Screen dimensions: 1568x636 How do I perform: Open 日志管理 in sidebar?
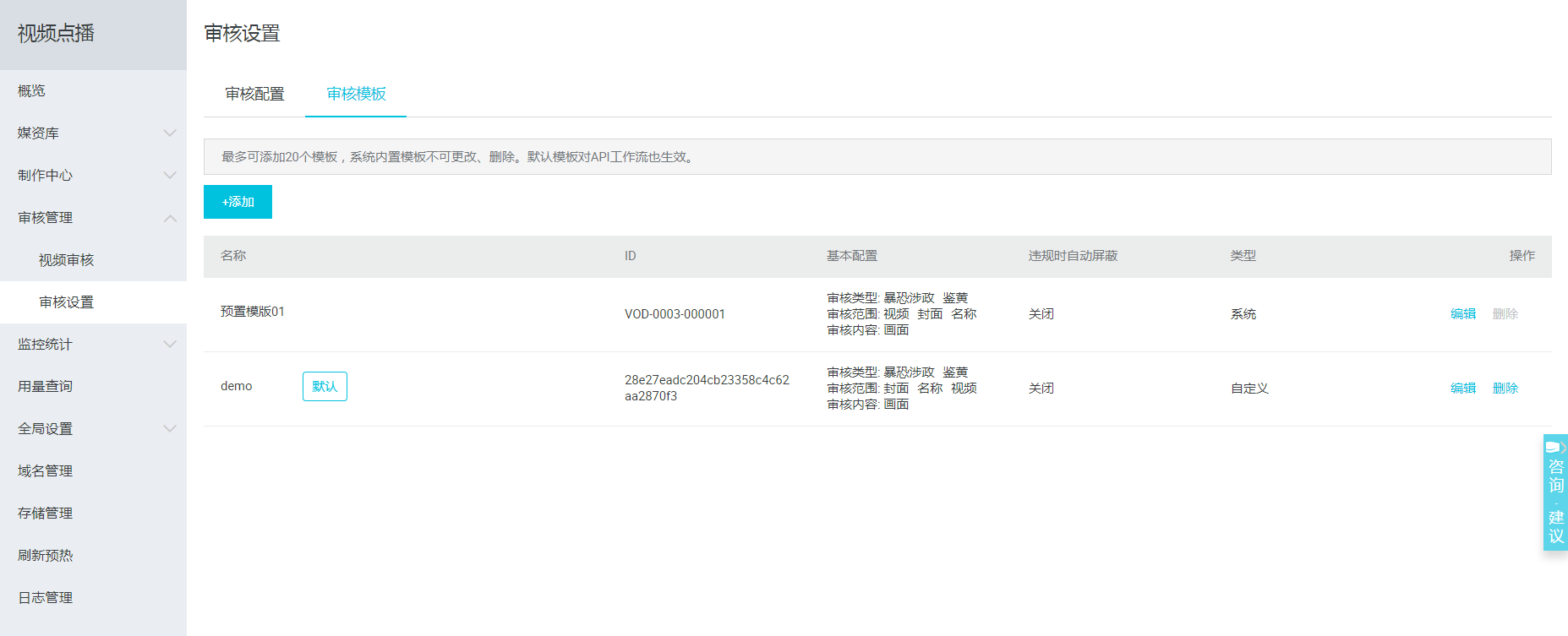45,597
